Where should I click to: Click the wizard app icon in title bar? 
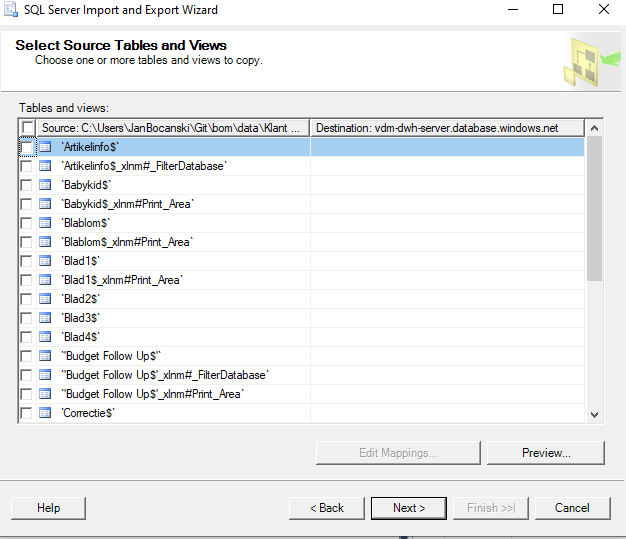11,10
